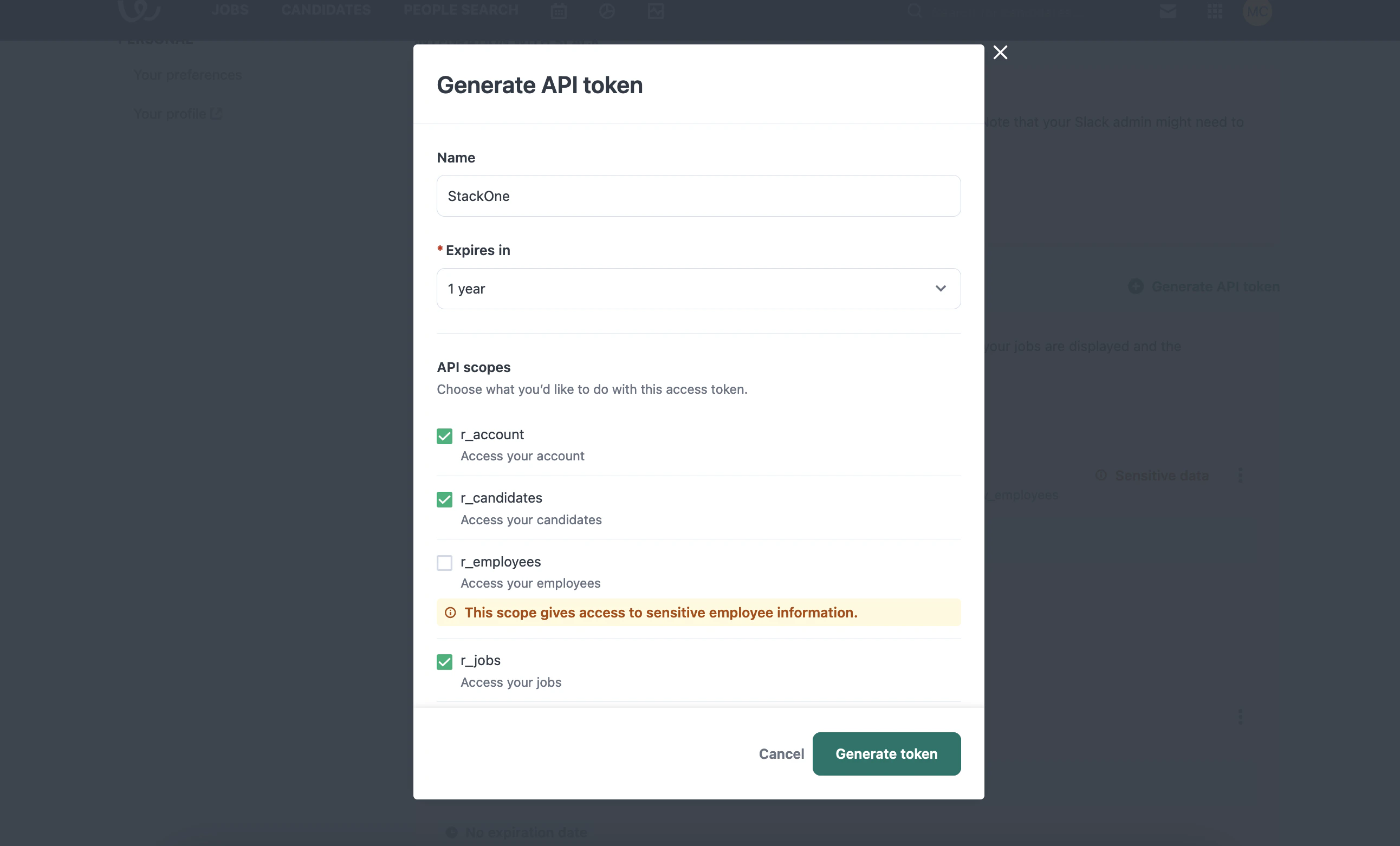Expand the Sensitive data options menu
Viewport: 1400px width, 846px height.
point(1241,475)
